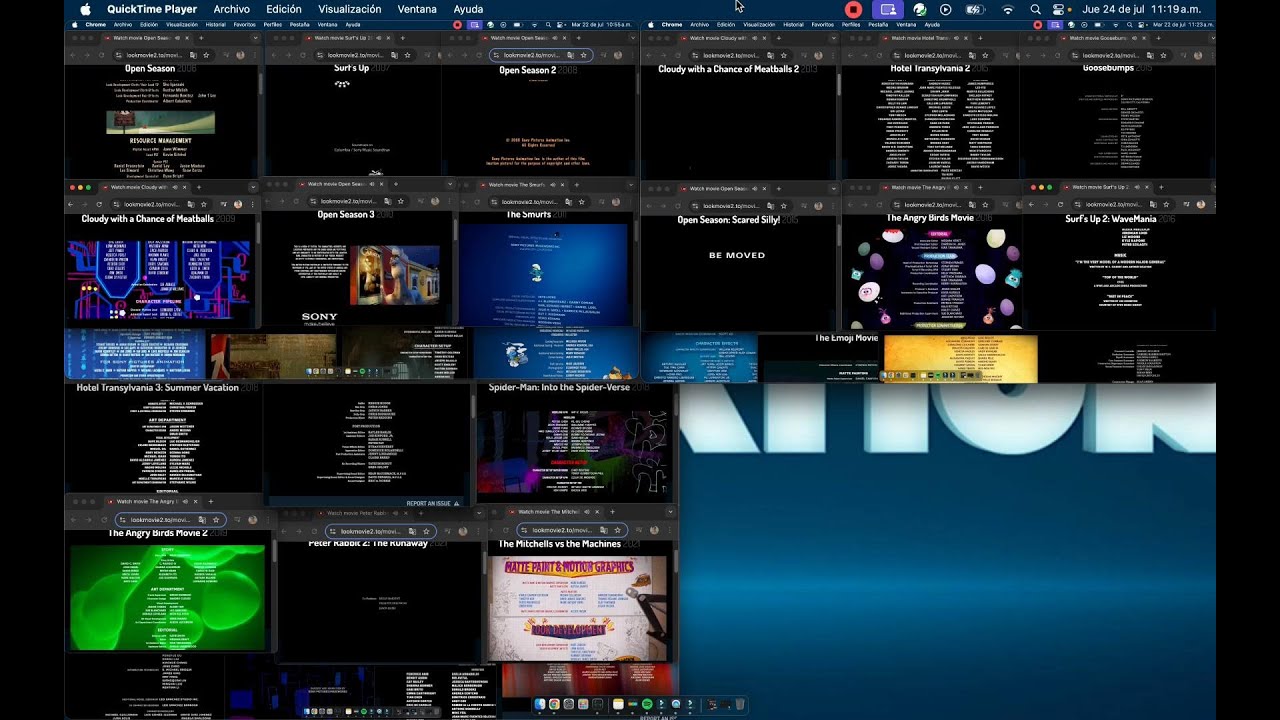Click the purple screen sharing status icon
This screenshot has height=720, width=1280.
click(x=887, y=9)
